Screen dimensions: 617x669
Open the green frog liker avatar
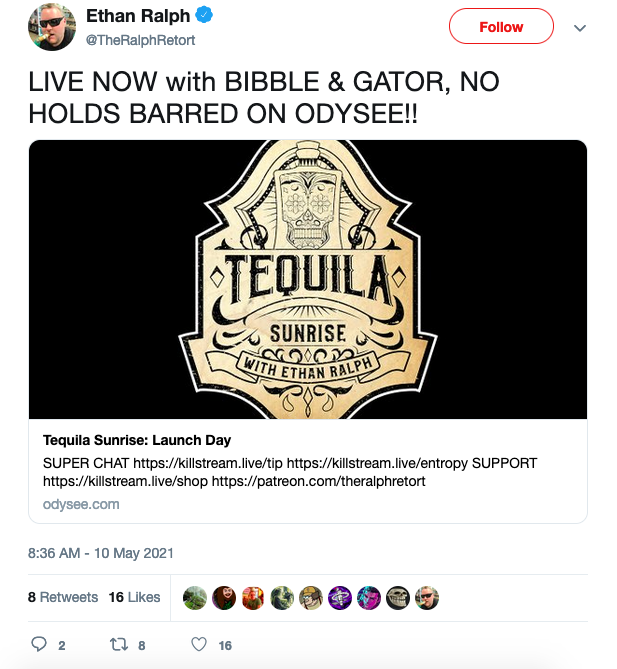click(195, 598)
